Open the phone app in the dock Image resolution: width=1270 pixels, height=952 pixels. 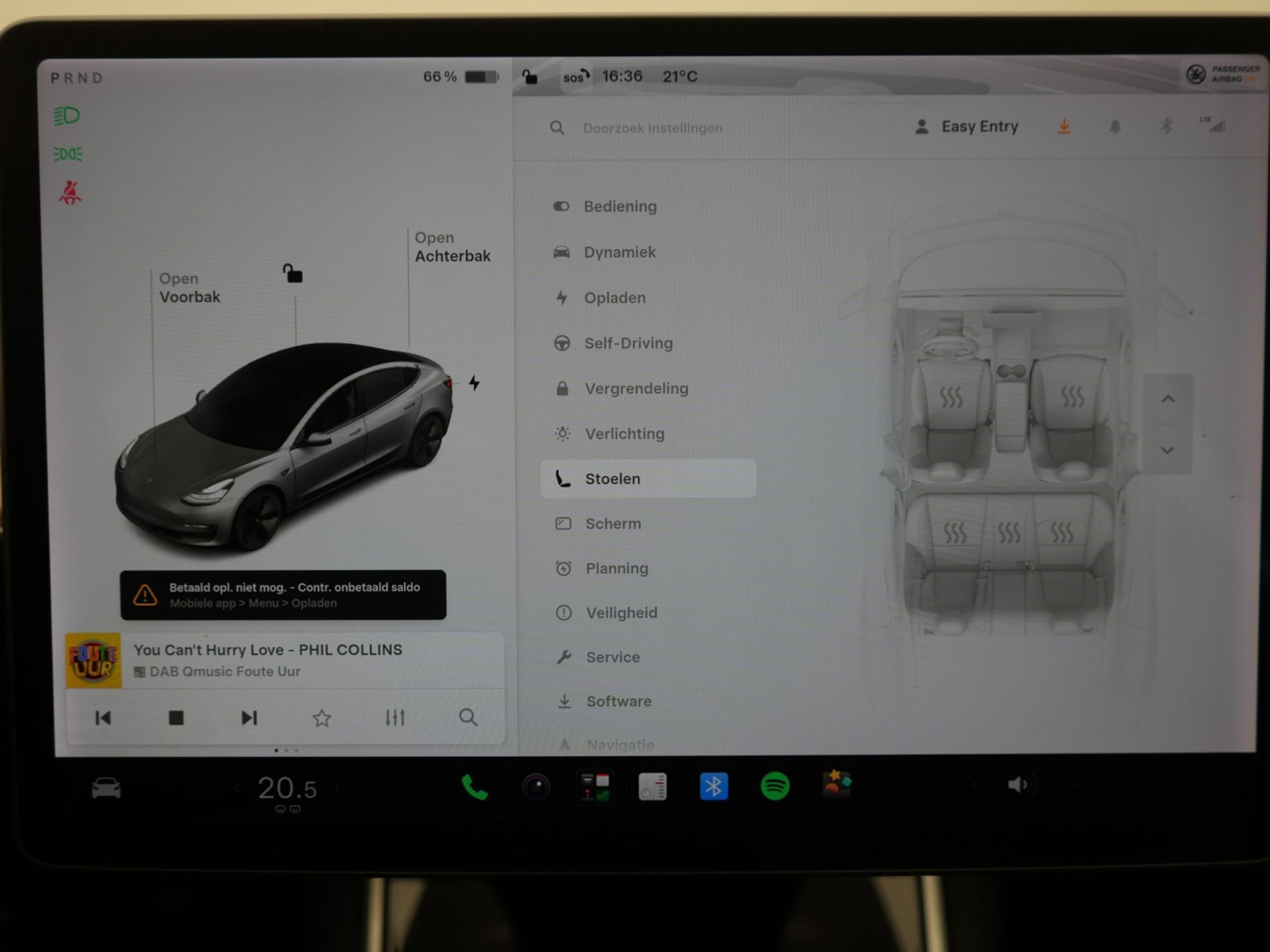coord(474,787)
